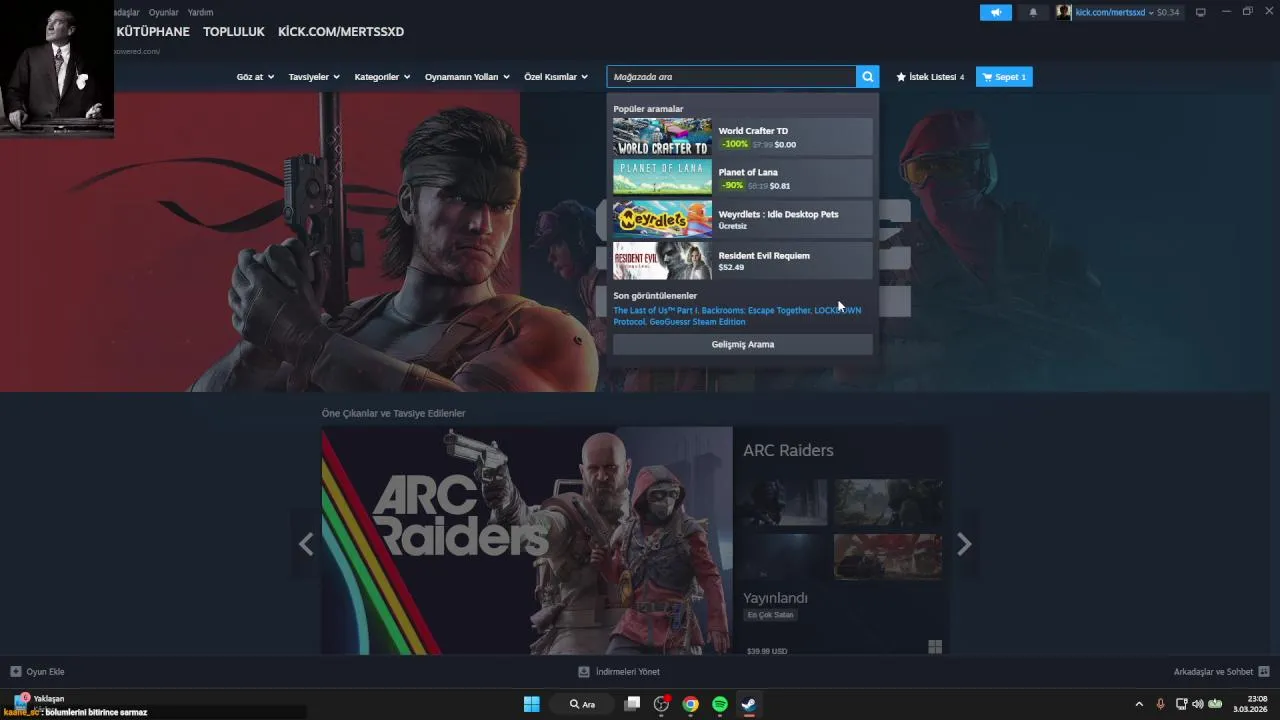Open the TOPLULUK tab
The width and height of the screenshot is (1280, 720).
[234, 32]
